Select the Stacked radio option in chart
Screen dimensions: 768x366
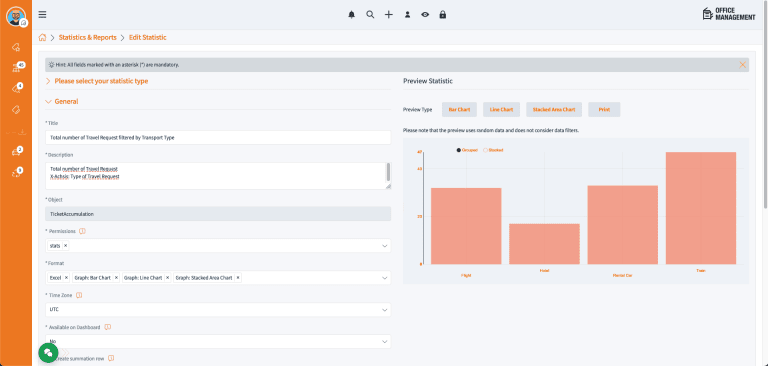pos(493,150)
